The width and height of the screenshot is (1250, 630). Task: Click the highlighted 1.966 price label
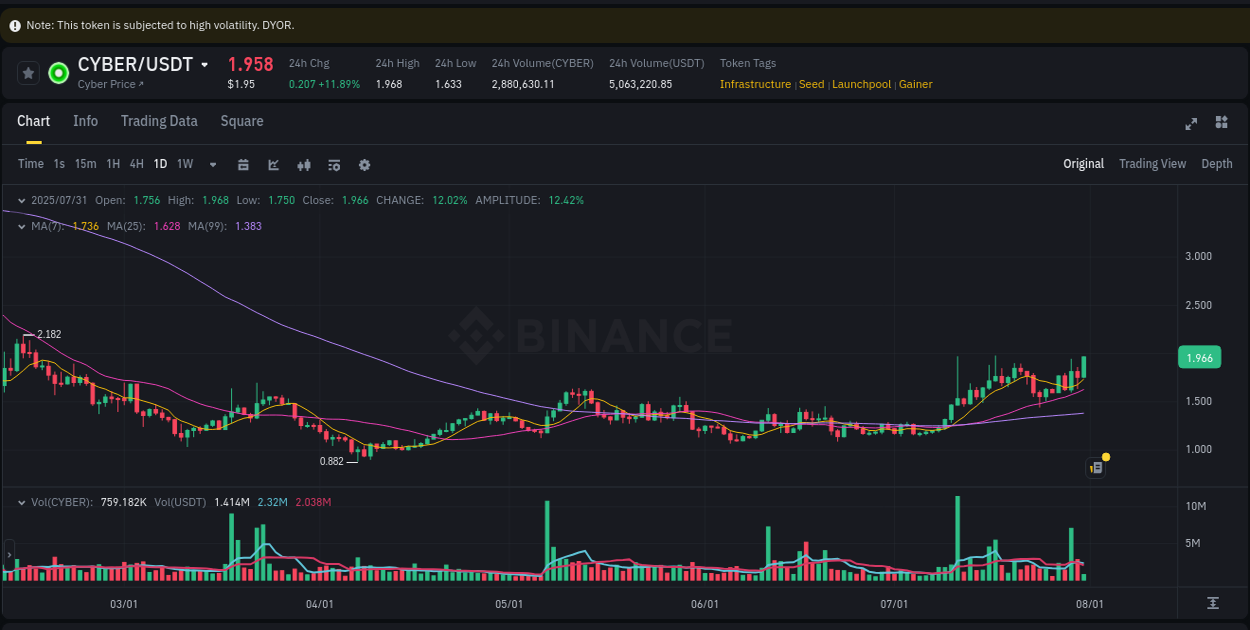(1198, 357)
